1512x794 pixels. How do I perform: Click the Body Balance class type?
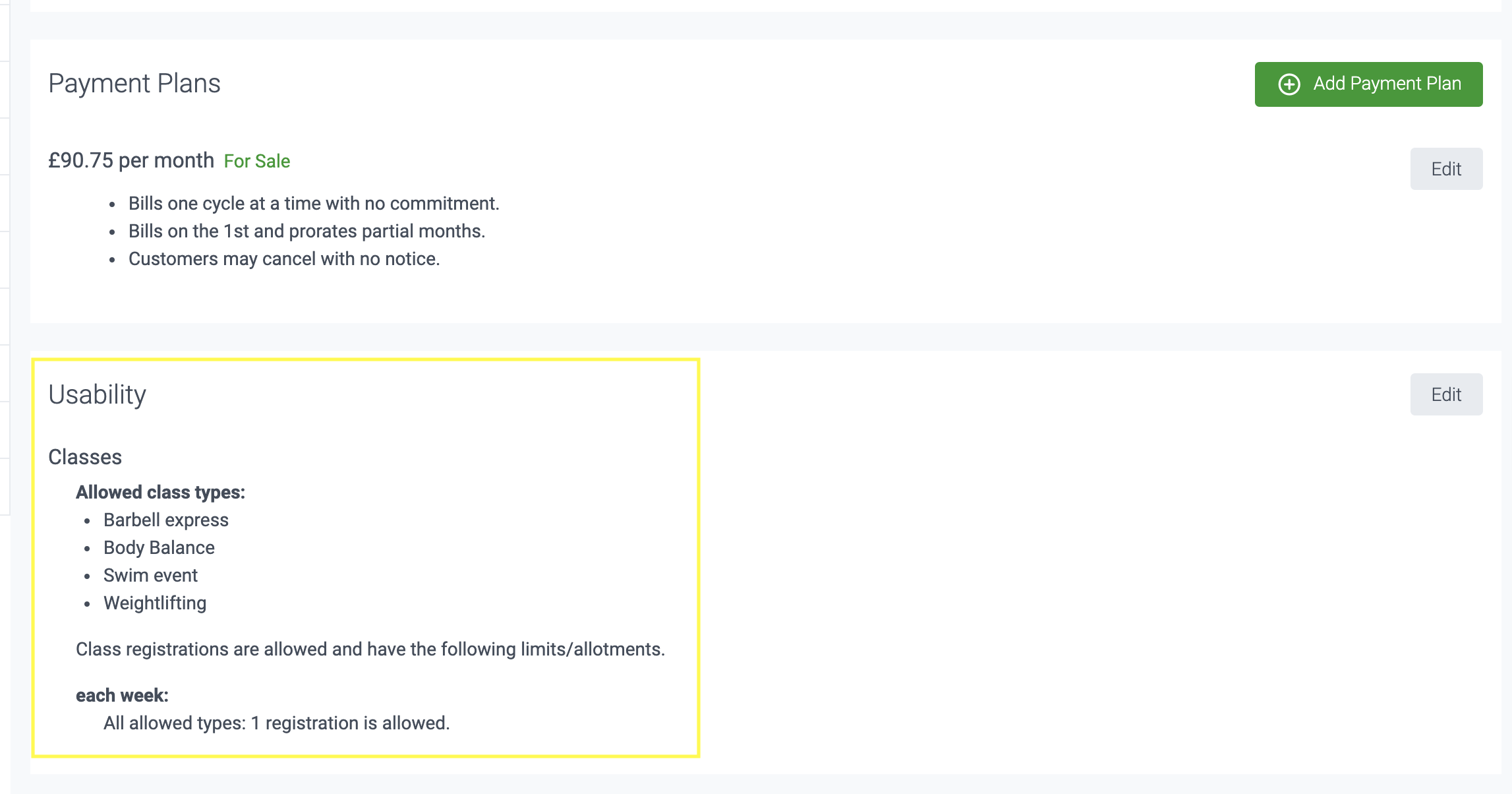pyautogui.click(x=159, y=547)
